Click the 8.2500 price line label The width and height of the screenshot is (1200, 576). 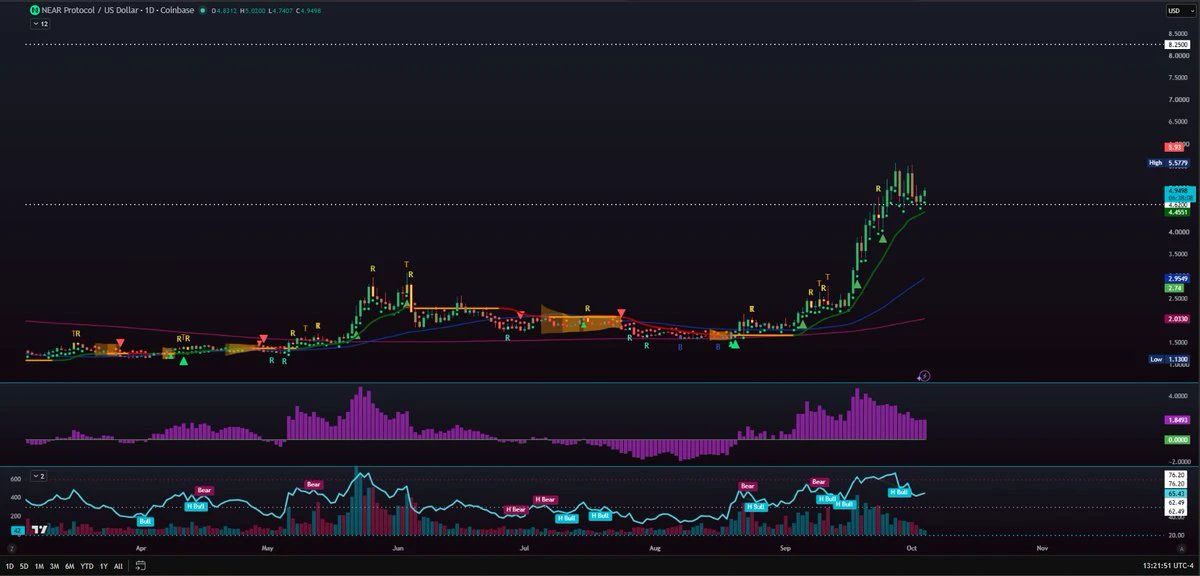[x=1178, y=45]
